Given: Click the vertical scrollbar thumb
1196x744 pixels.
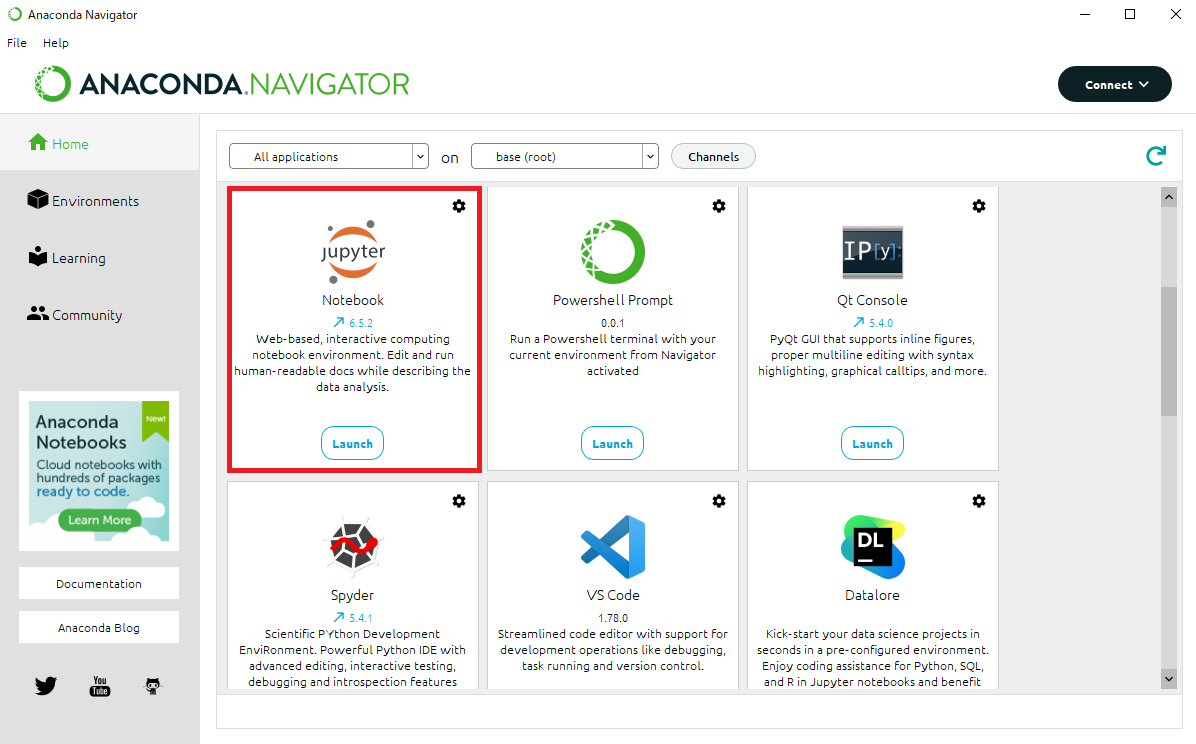Looking at the screenshot, I should pos(1169,351).
